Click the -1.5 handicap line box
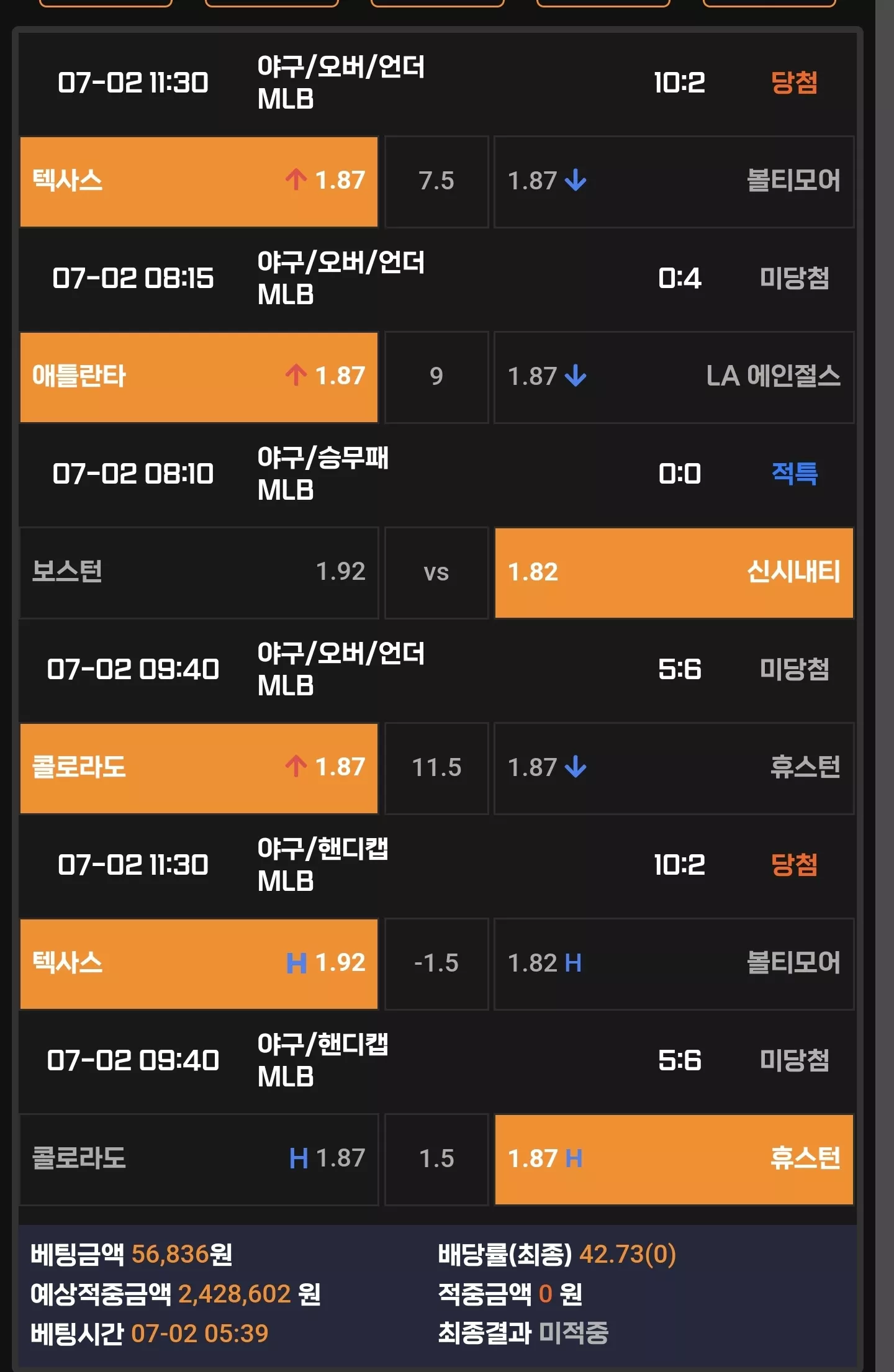This screenshot has height=1372, width=894. [x=436, y=964]
